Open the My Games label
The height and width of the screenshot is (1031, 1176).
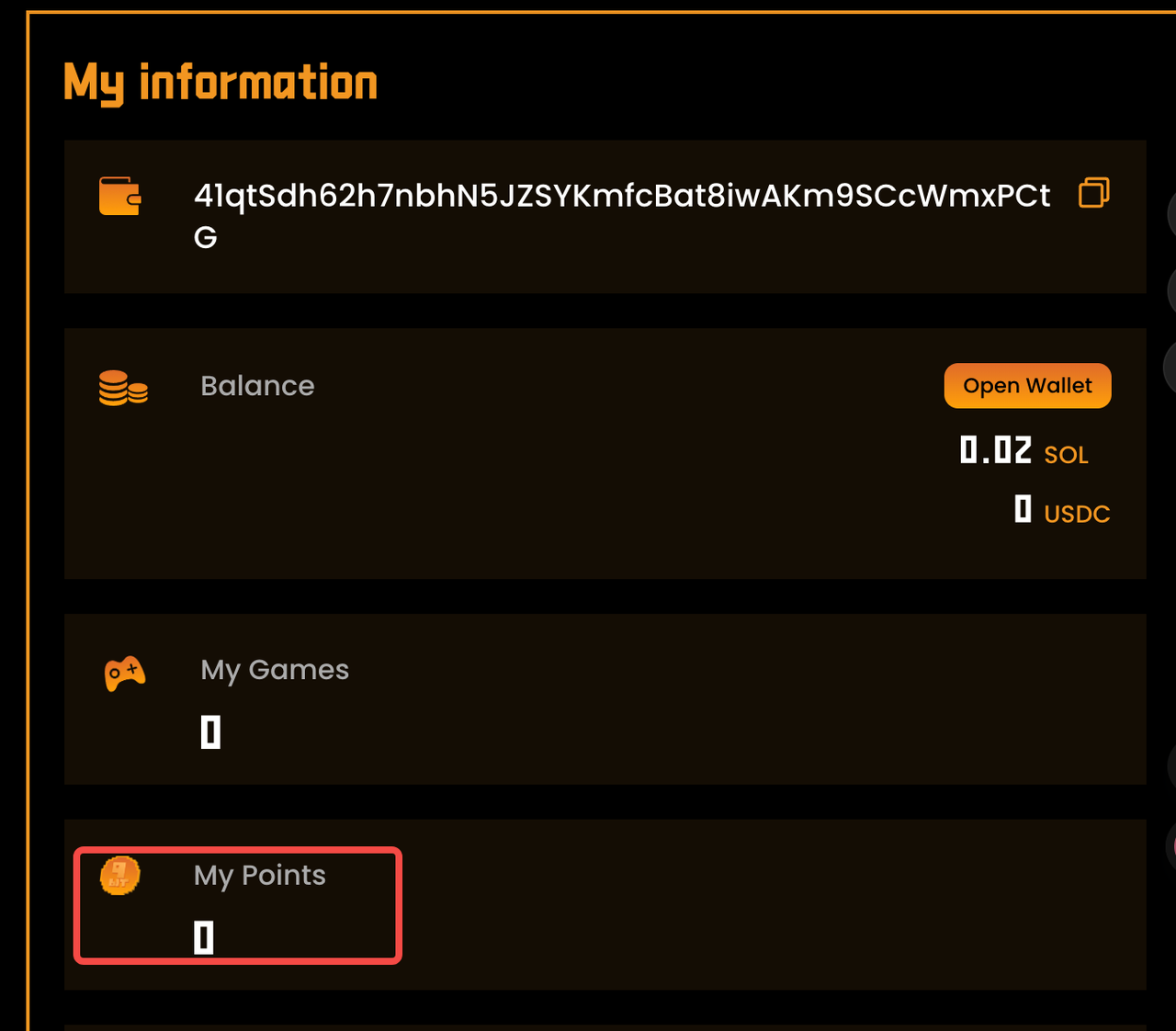[275, 670]
